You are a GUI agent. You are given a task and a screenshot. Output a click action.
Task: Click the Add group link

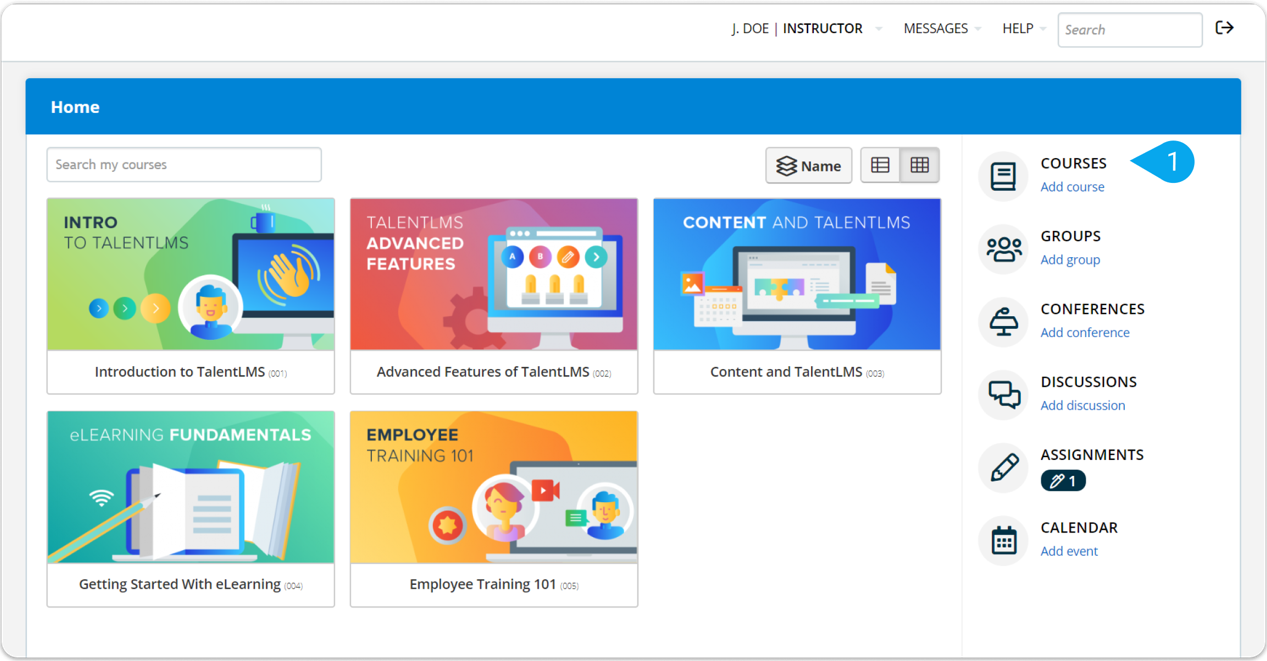tap(1070, 260)
